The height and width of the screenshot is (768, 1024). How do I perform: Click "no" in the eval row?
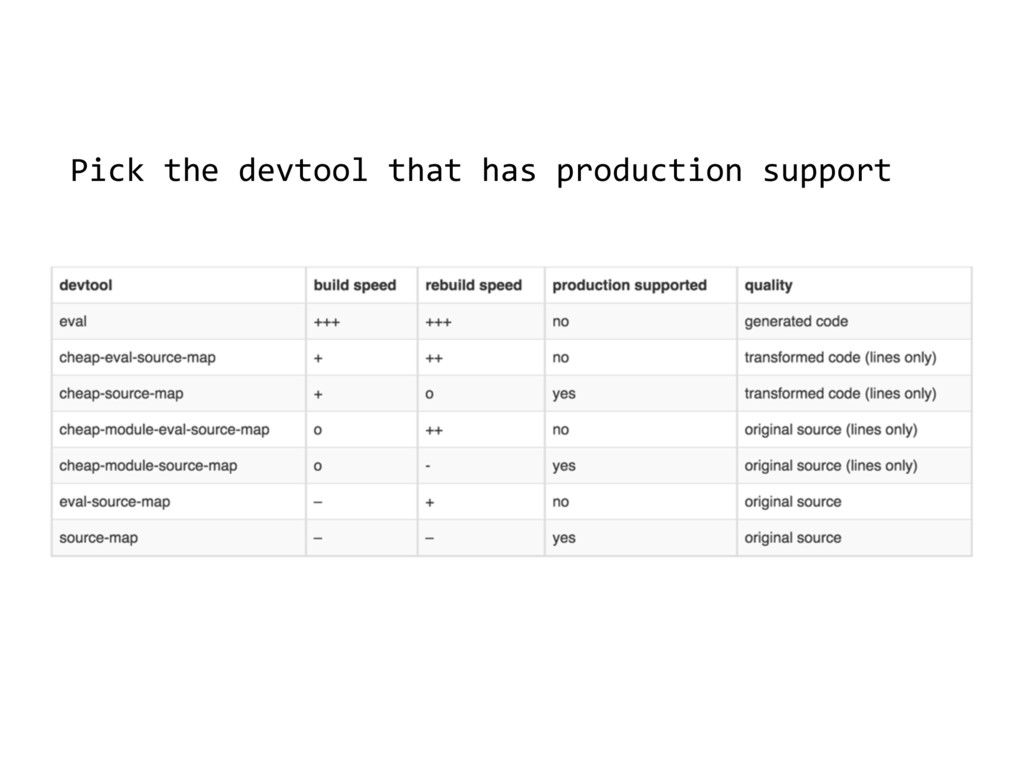(x=561, y=321)
